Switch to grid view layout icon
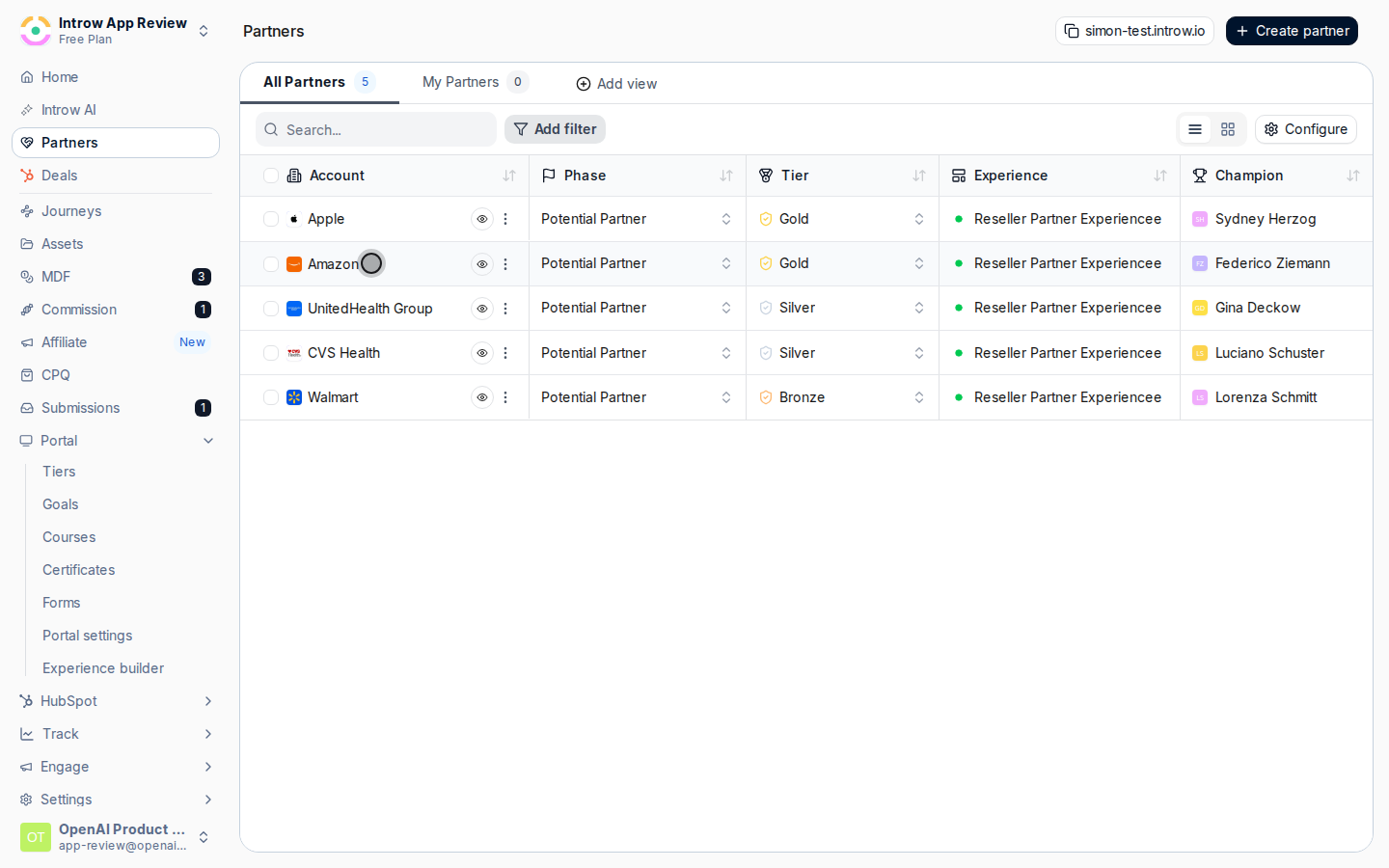Screen dimensions: 1389x868 1228,129
